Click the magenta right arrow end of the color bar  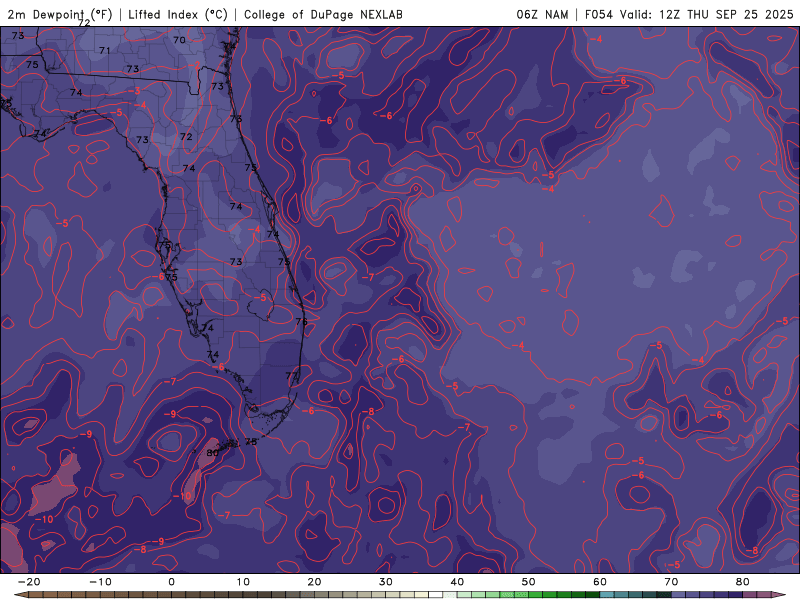point(780,595)
